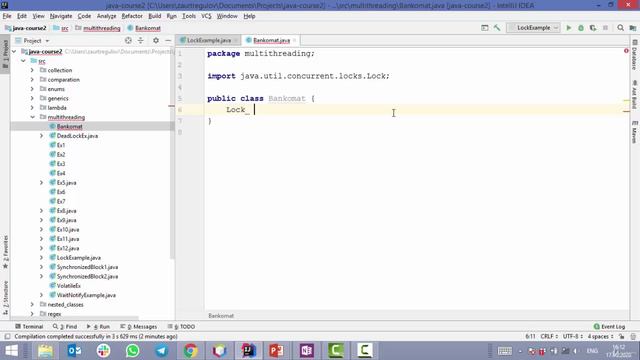Open the Ant Build tool window

(635, 94)
